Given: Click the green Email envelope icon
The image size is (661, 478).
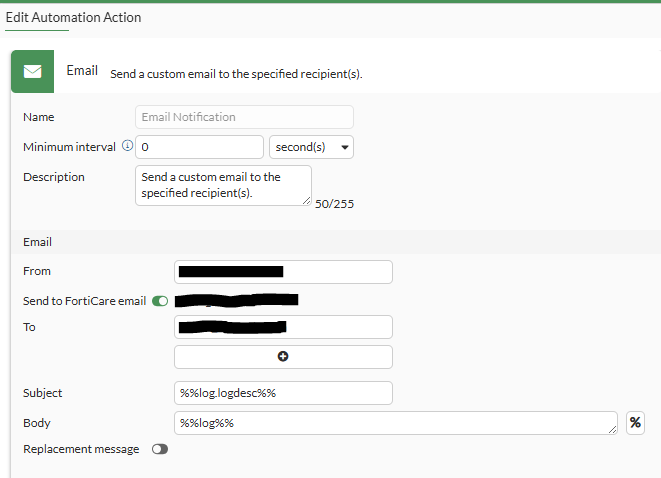Looking at the screenshot, I should [32, 72].
